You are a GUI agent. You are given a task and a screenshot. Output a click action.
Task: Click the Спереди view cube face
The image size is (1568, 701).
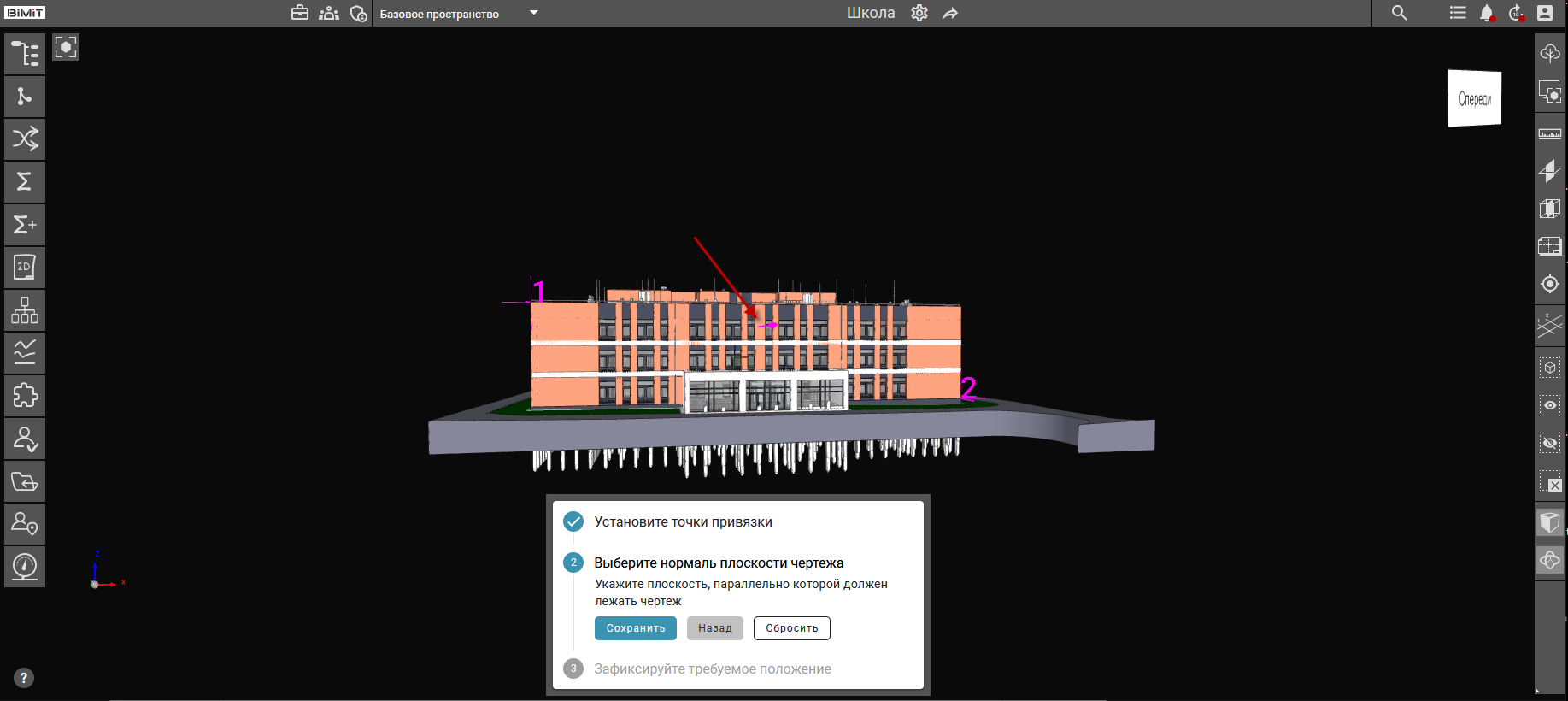1474,99
